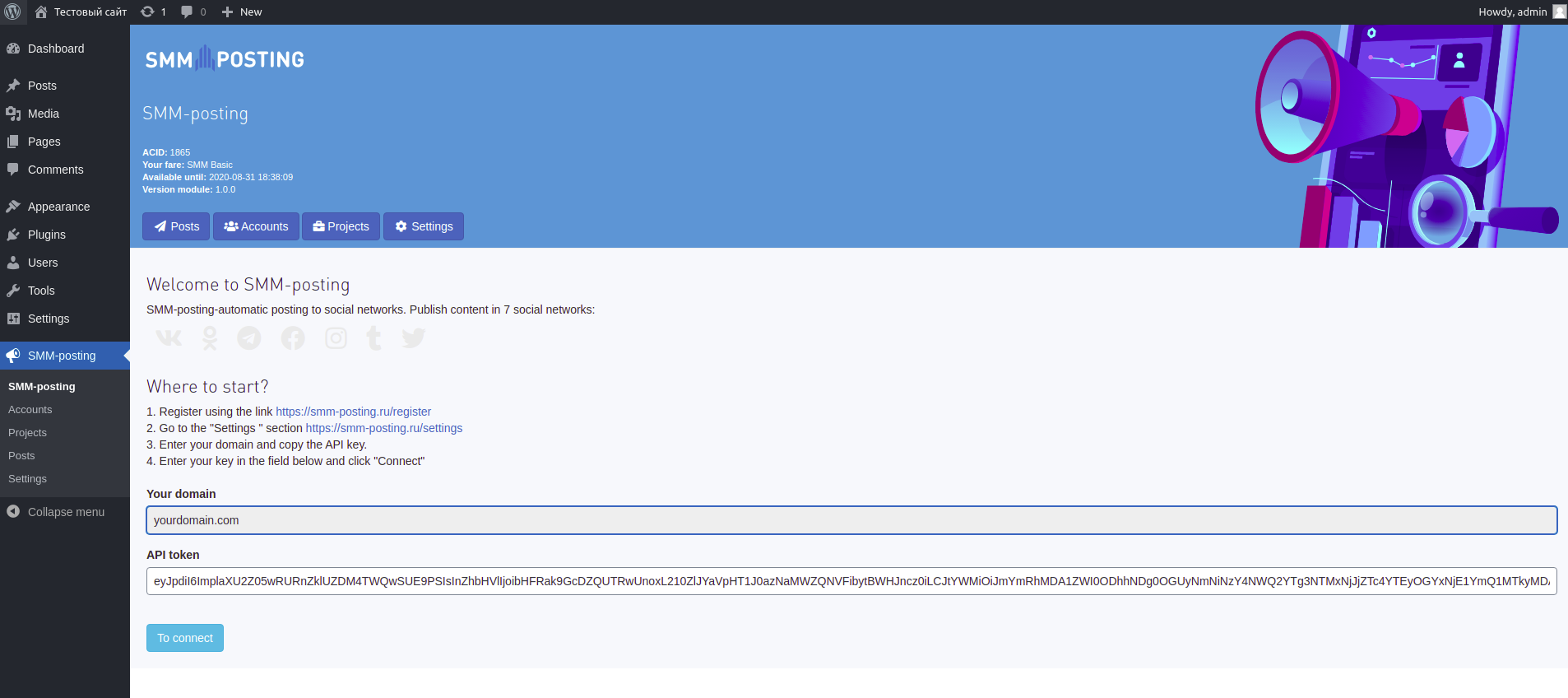The image size is (1568, 698).
Task: Click the Posts pushpin icon in sidebar
Action: coord(13,86)
